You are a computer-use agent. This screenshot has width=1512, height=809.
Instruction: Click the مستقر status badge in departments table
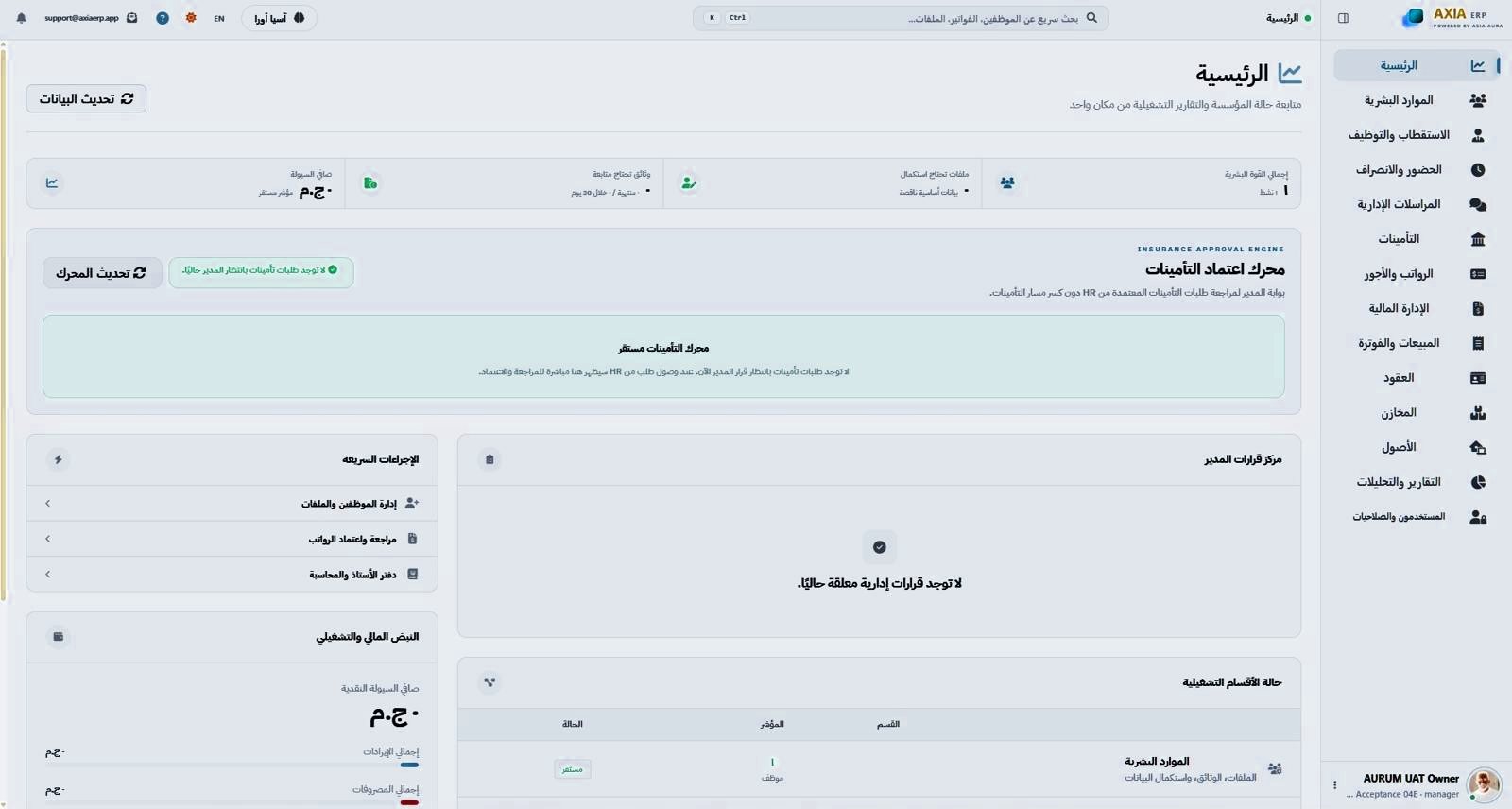[572, 769]
